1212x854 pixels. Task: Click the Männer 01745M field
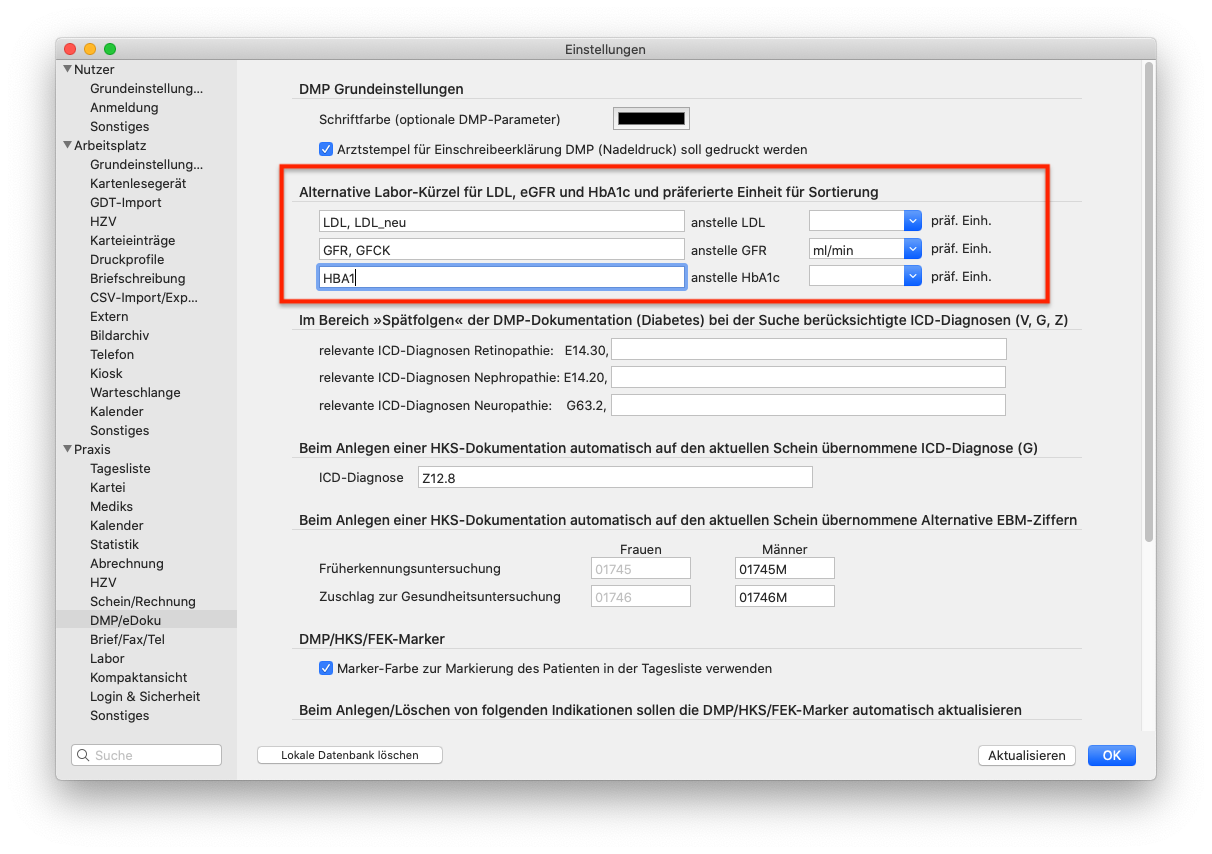(784, 568)
